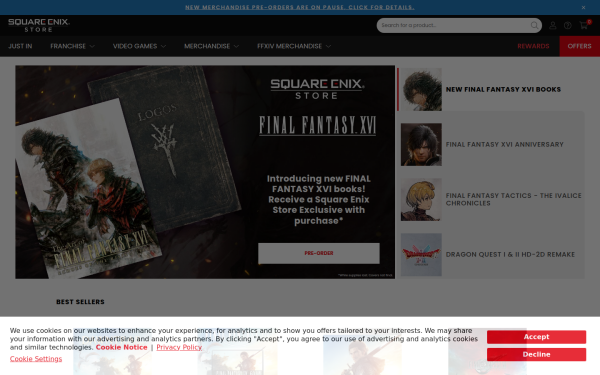Open Cookie Settings link
600x375 pixels.
tap(36, 359)
